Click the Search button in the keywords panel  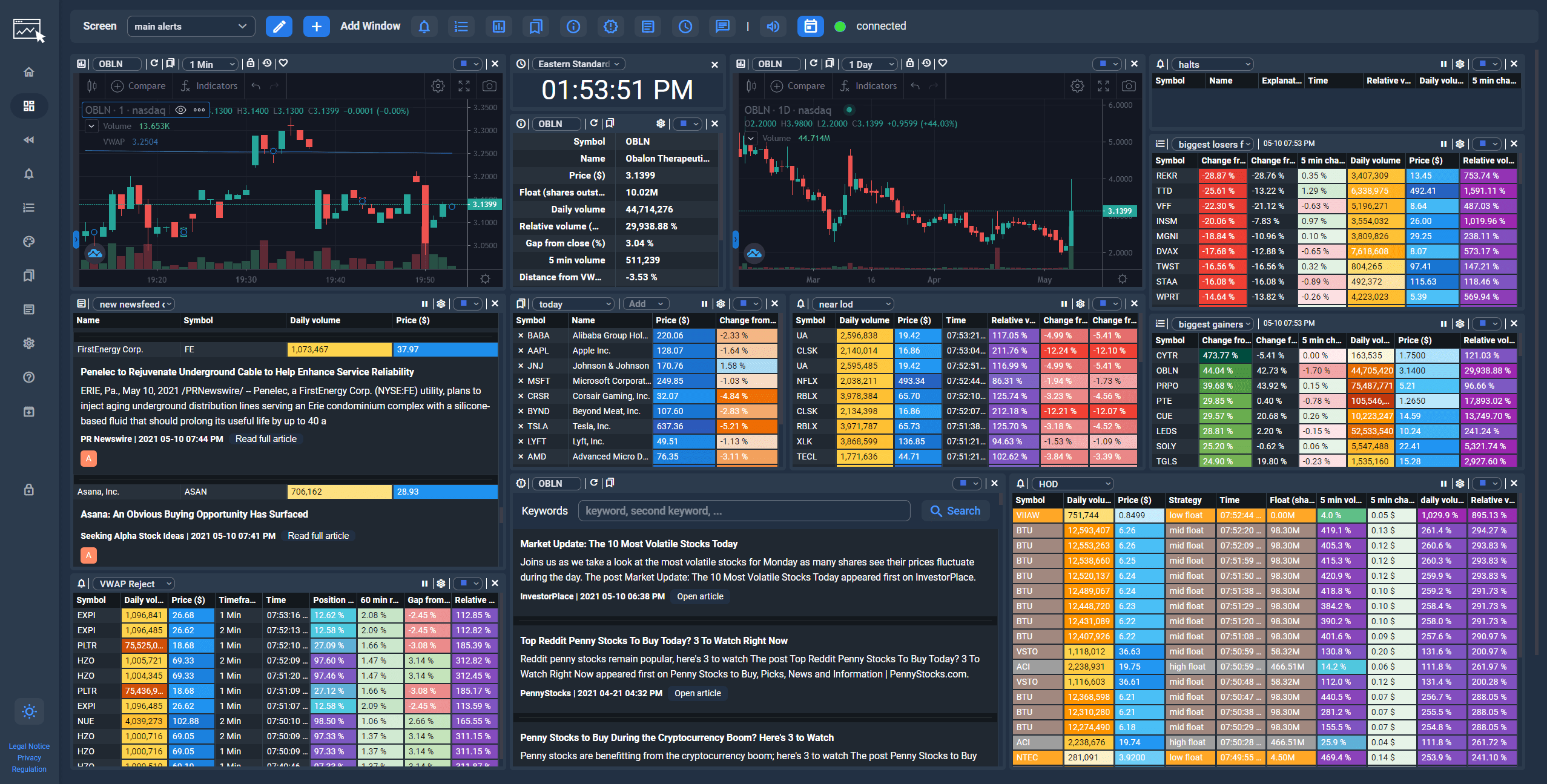tap(955, 510)
